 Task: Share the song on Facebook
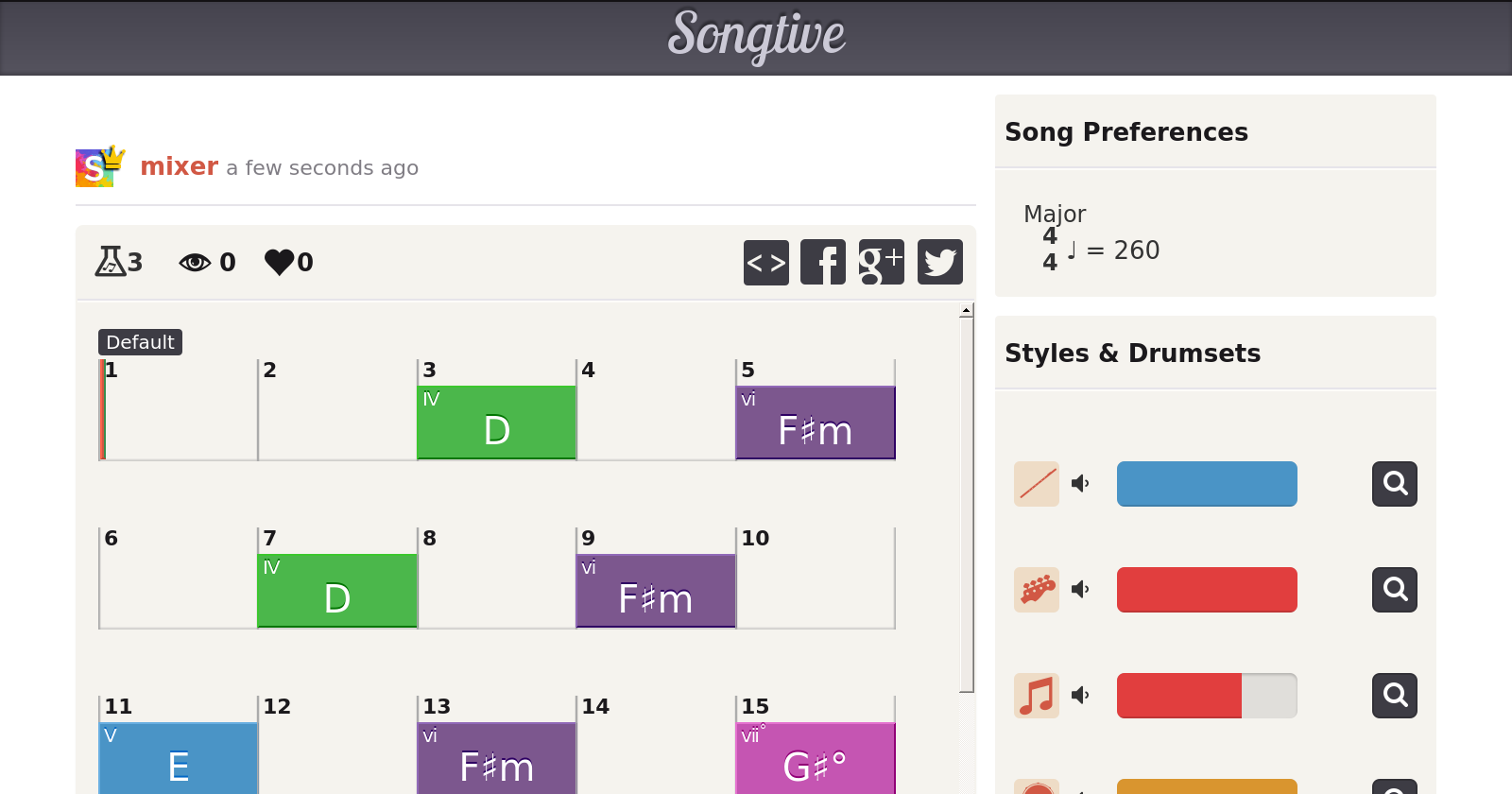pyautogui.click(x=823, y=262)
